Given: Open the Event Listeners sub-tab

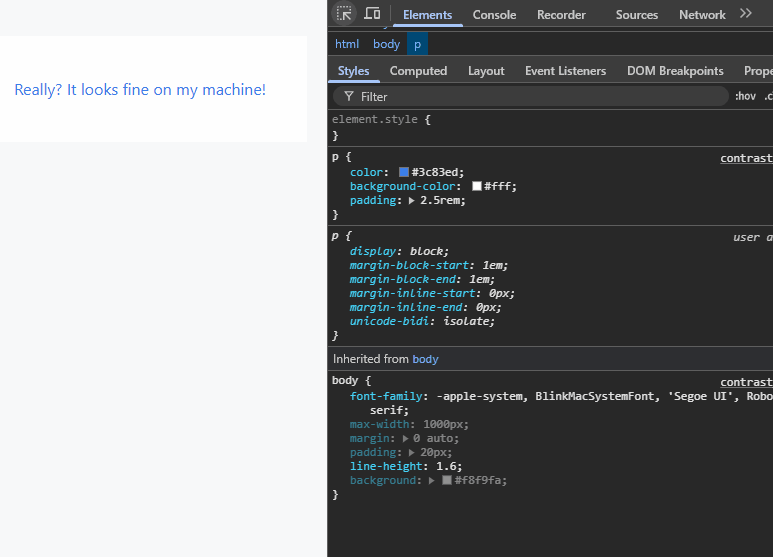Looking at the screenshot, I should pyautogui.click(x=565, y=71).
